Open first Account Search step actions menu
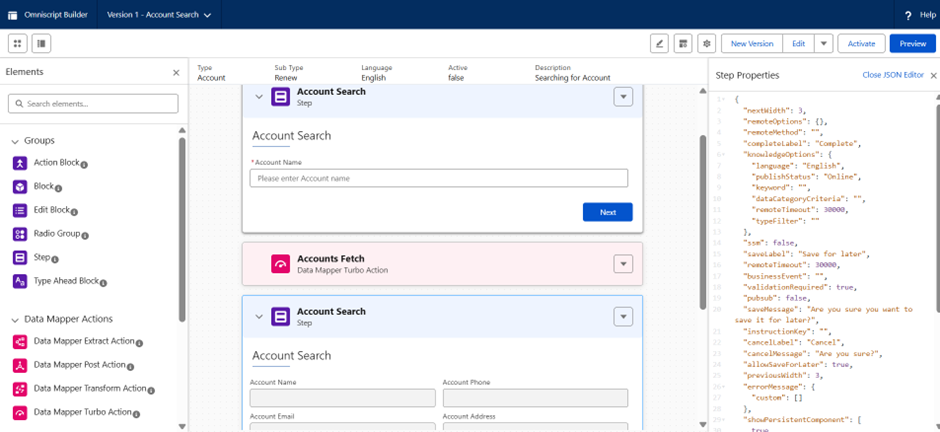The width and height of the screenshot is (940, 432). click(623, 97)
